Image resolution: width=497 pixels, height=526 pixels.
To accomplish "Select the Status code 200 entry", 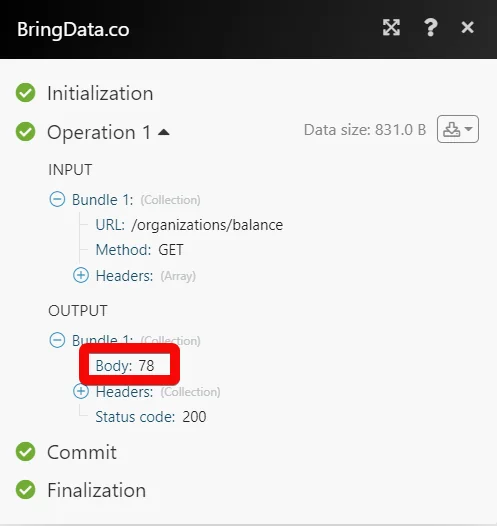I will pos(151,417).
